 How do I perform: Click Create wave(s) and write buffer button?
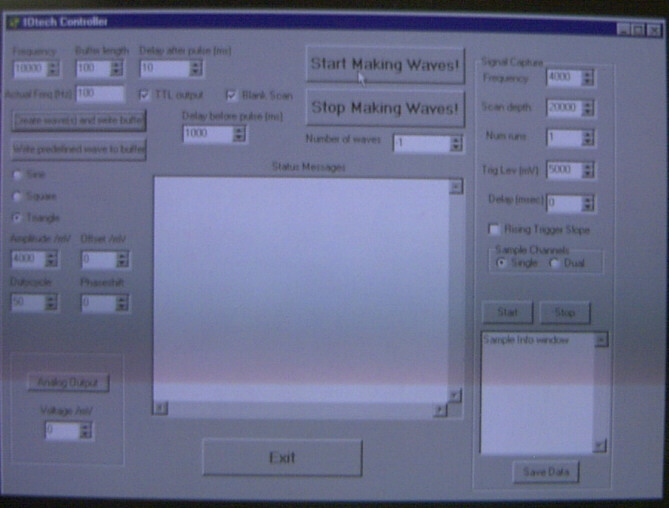coord(79,121)
